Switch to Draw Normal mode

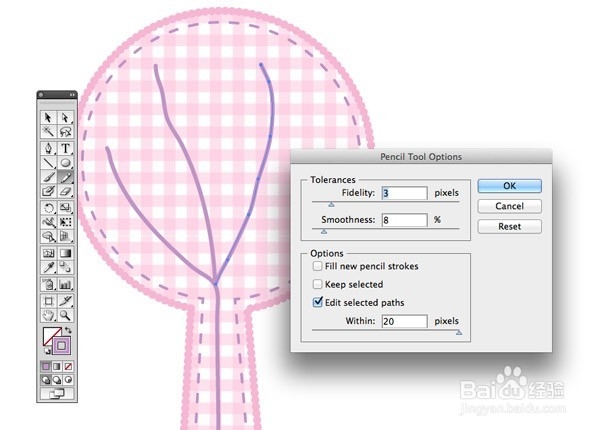click(x=46, y=380)
